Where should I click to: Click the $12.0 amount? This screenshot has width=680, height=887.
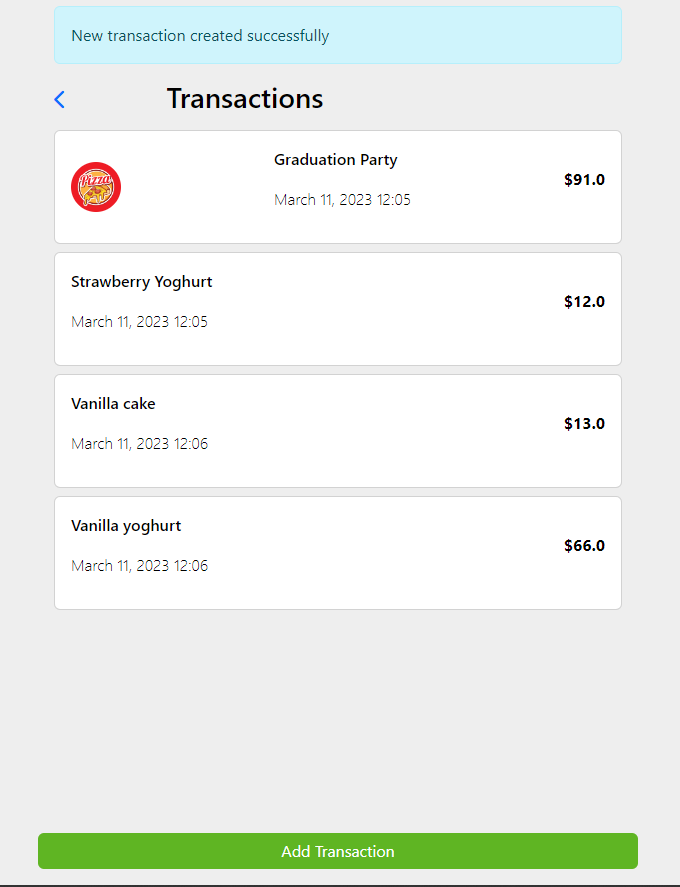click(584, 302)
